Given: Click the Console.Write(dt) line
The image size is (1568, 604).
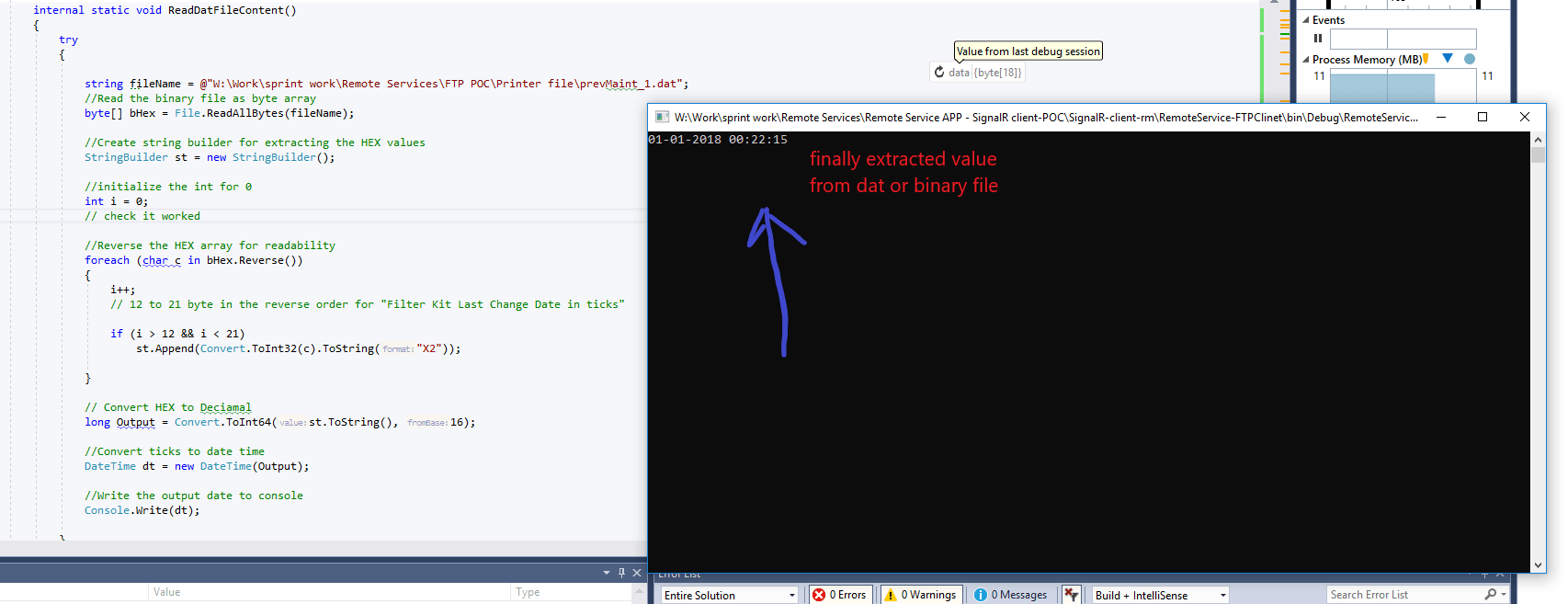Looking at the screenshot, I should [x=142, y=510].
